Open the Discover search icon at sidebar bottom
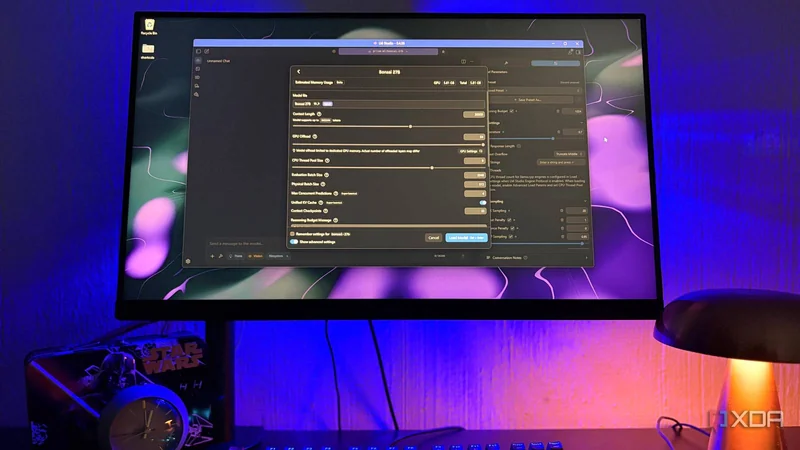The image size is (800, 450). 196,94
